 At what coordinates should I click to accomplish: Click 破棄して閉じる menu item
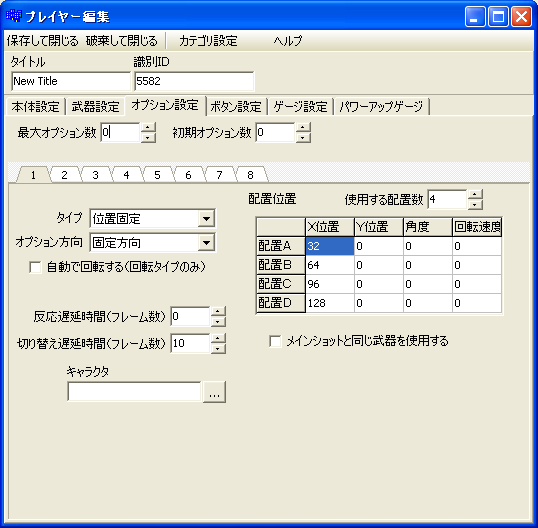(122, 41)
